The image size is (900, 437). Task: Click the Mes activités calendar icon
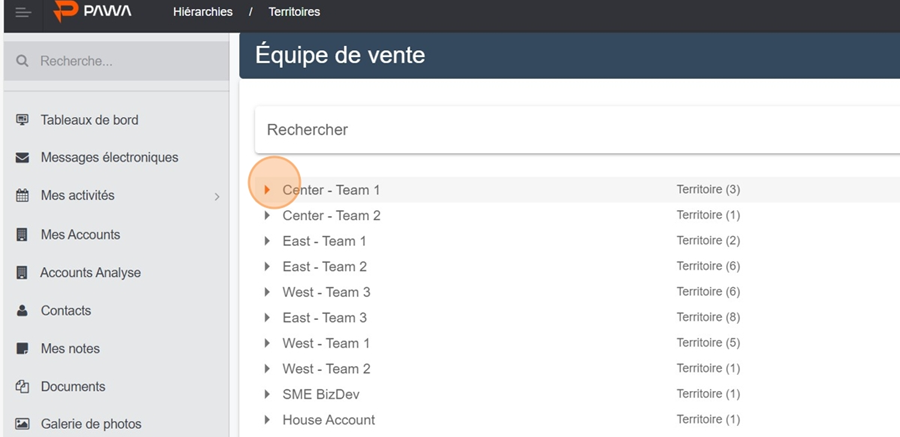(22, 196)
